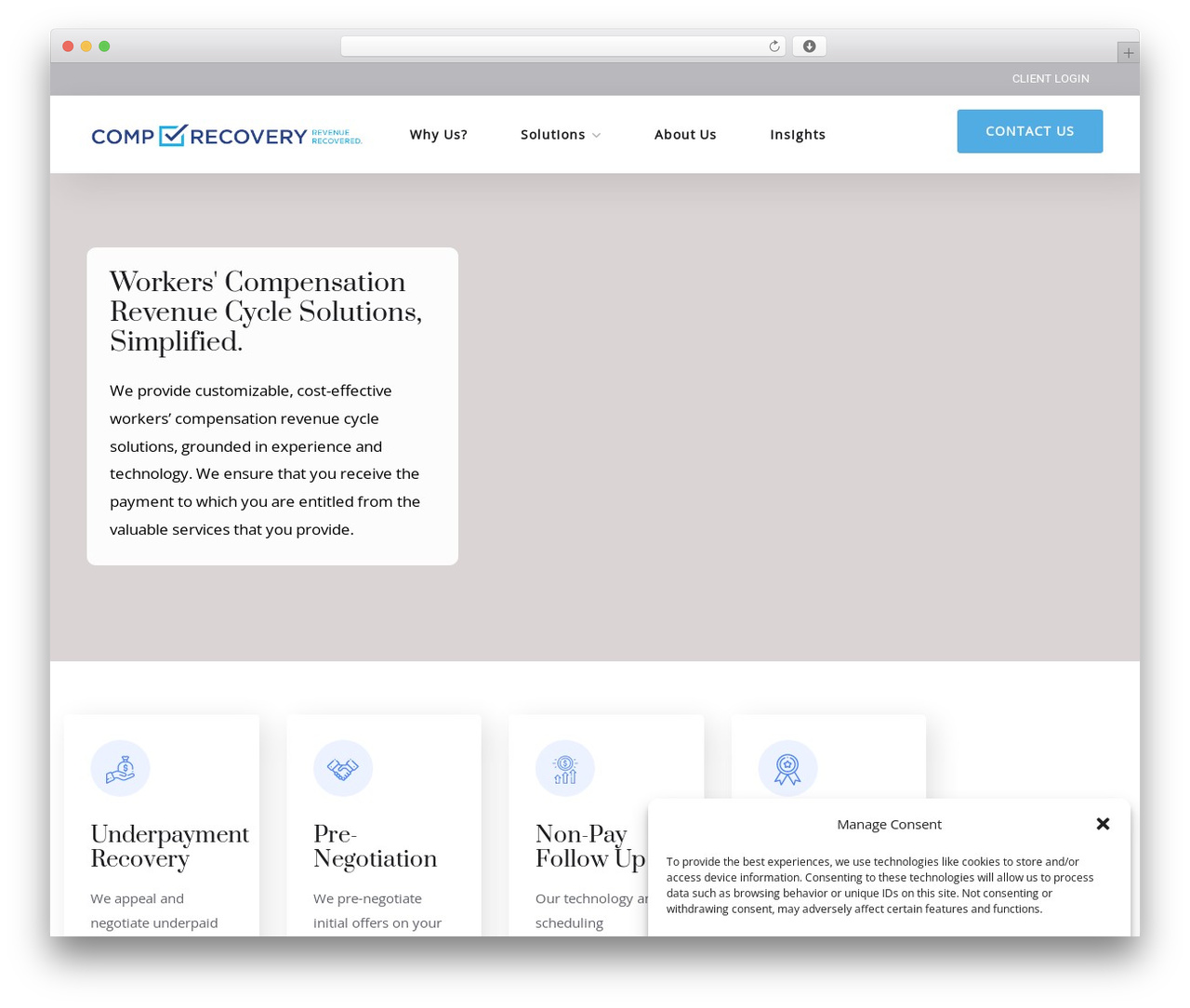The image size is (1190, 1008).
Task: Open the Why Us? page
Action: click(x=438, y=135)
